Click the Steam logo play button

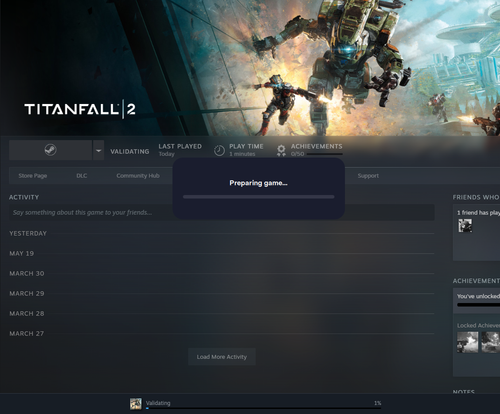[x=50, y=150]
